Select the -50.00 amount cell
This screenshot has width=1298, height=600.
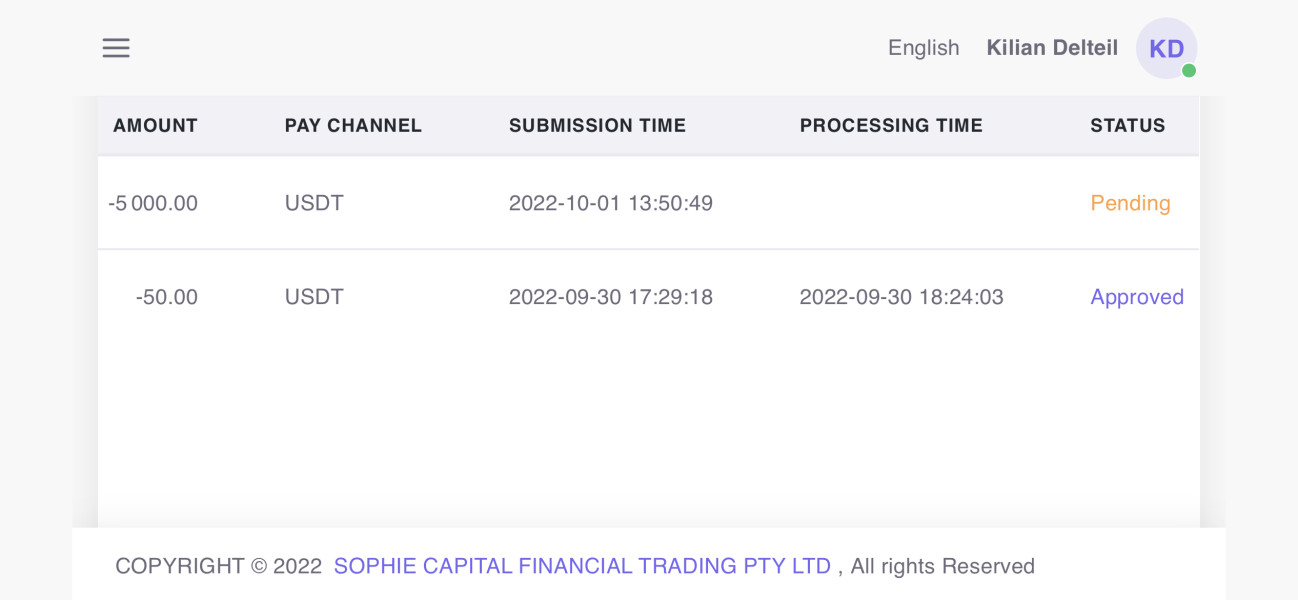pyautogui.click(x=167, y=297)
